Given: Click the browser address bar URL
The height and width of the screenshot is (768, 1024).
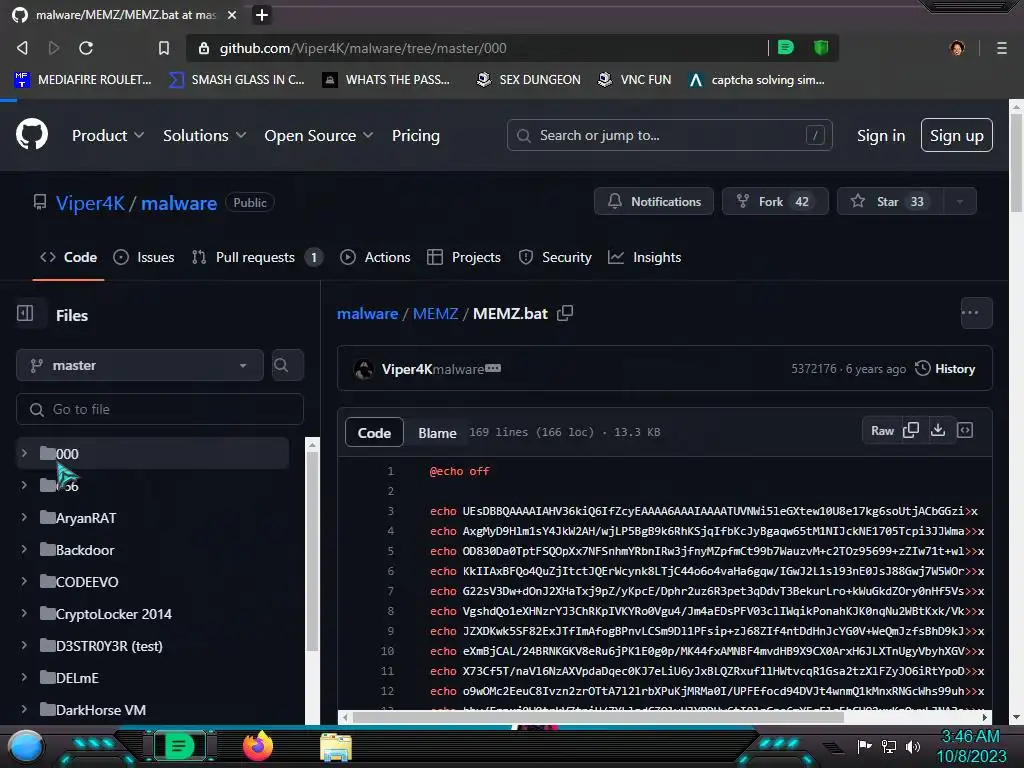Looking at the screenshot, I should point(362,48).
